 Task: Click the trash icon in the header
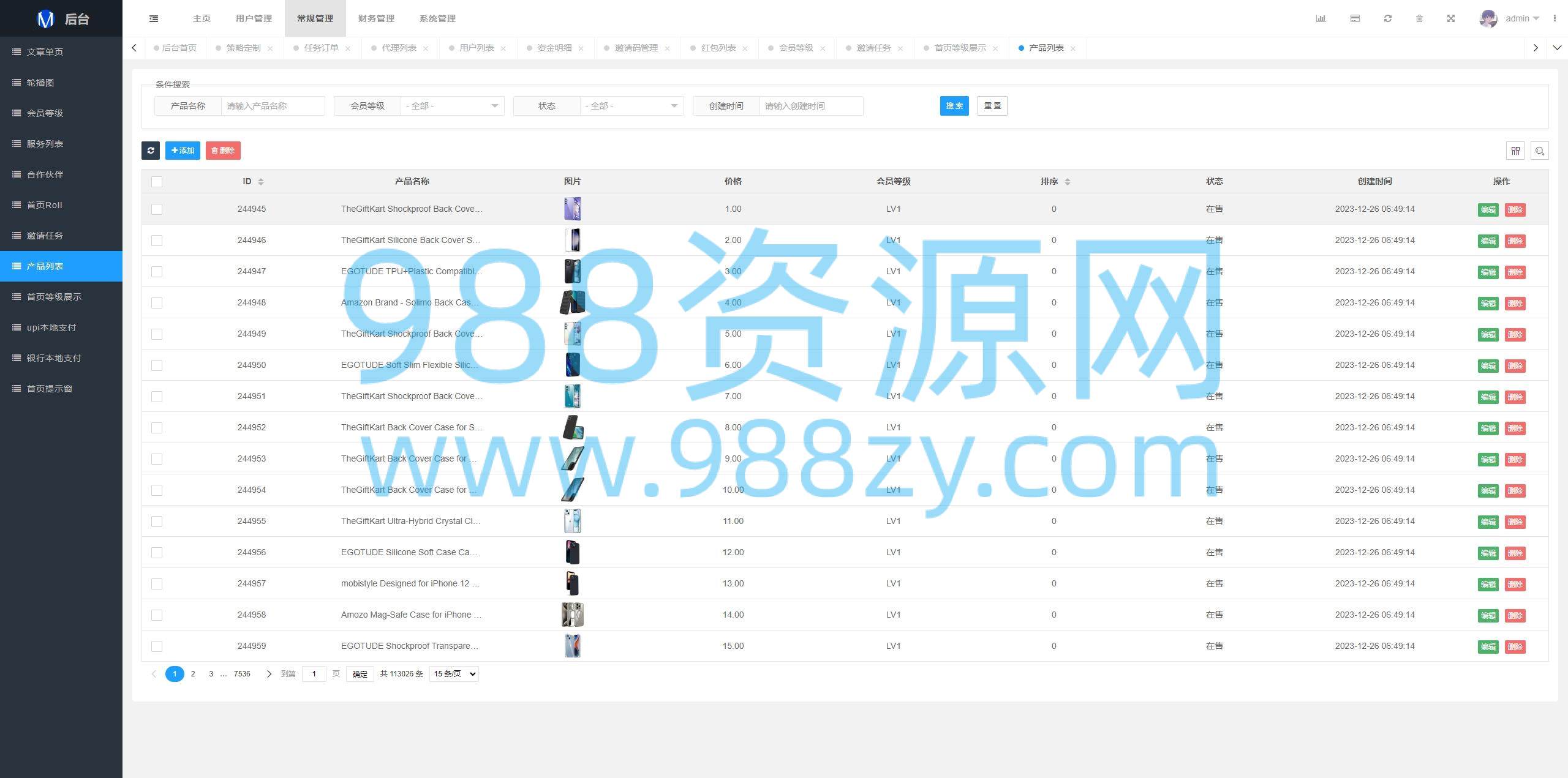1419,18
